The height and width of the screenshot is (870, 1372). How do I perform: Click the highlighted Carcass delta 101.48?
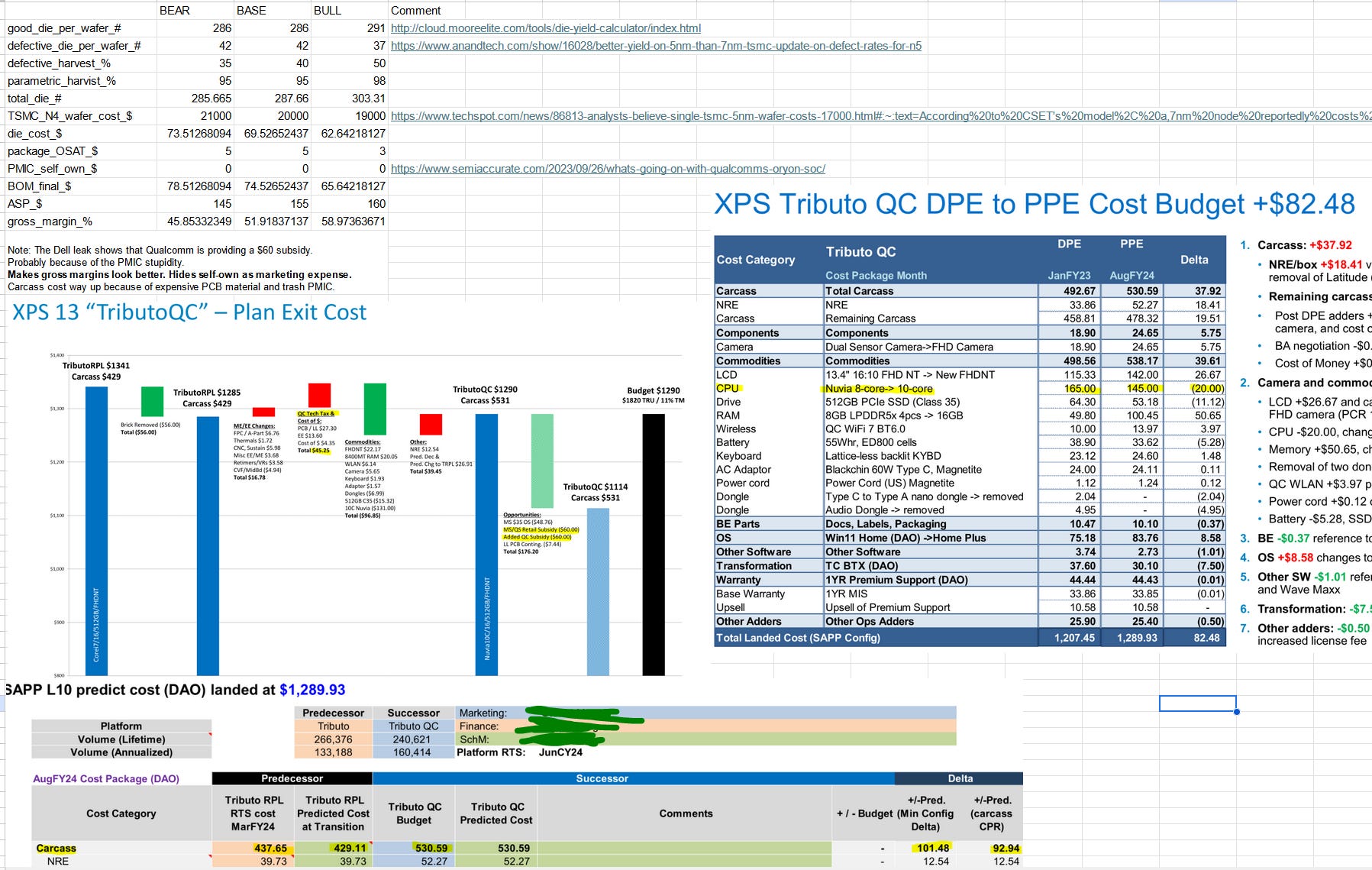click(x=932, y=848)
